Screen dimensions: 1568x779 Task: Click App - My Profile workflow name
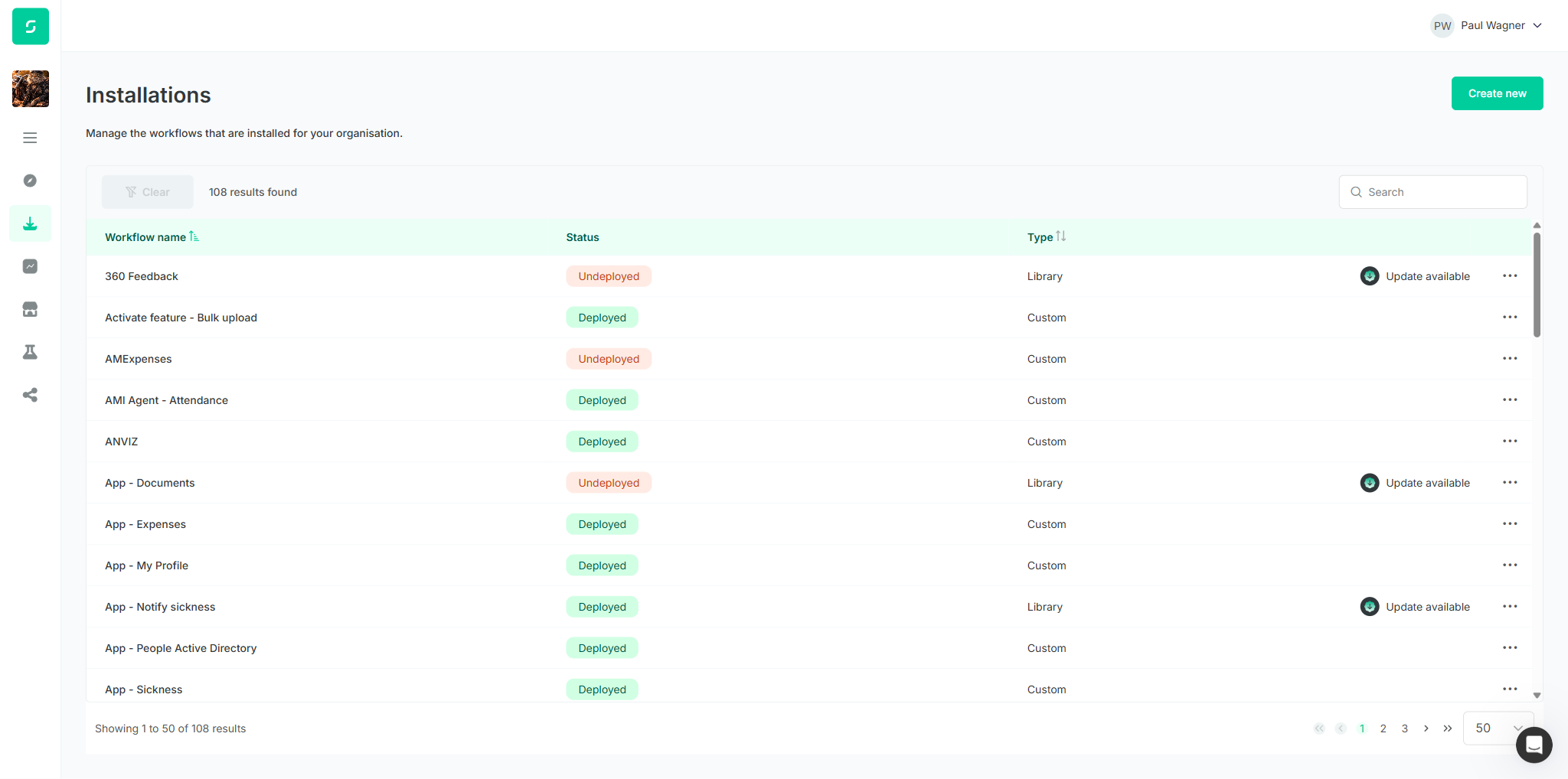146,566
